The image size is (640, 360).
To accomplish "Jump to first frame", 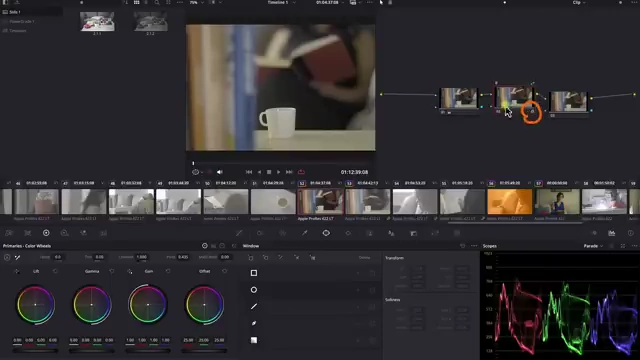I will pyautogui.click(x=249, y=172).
